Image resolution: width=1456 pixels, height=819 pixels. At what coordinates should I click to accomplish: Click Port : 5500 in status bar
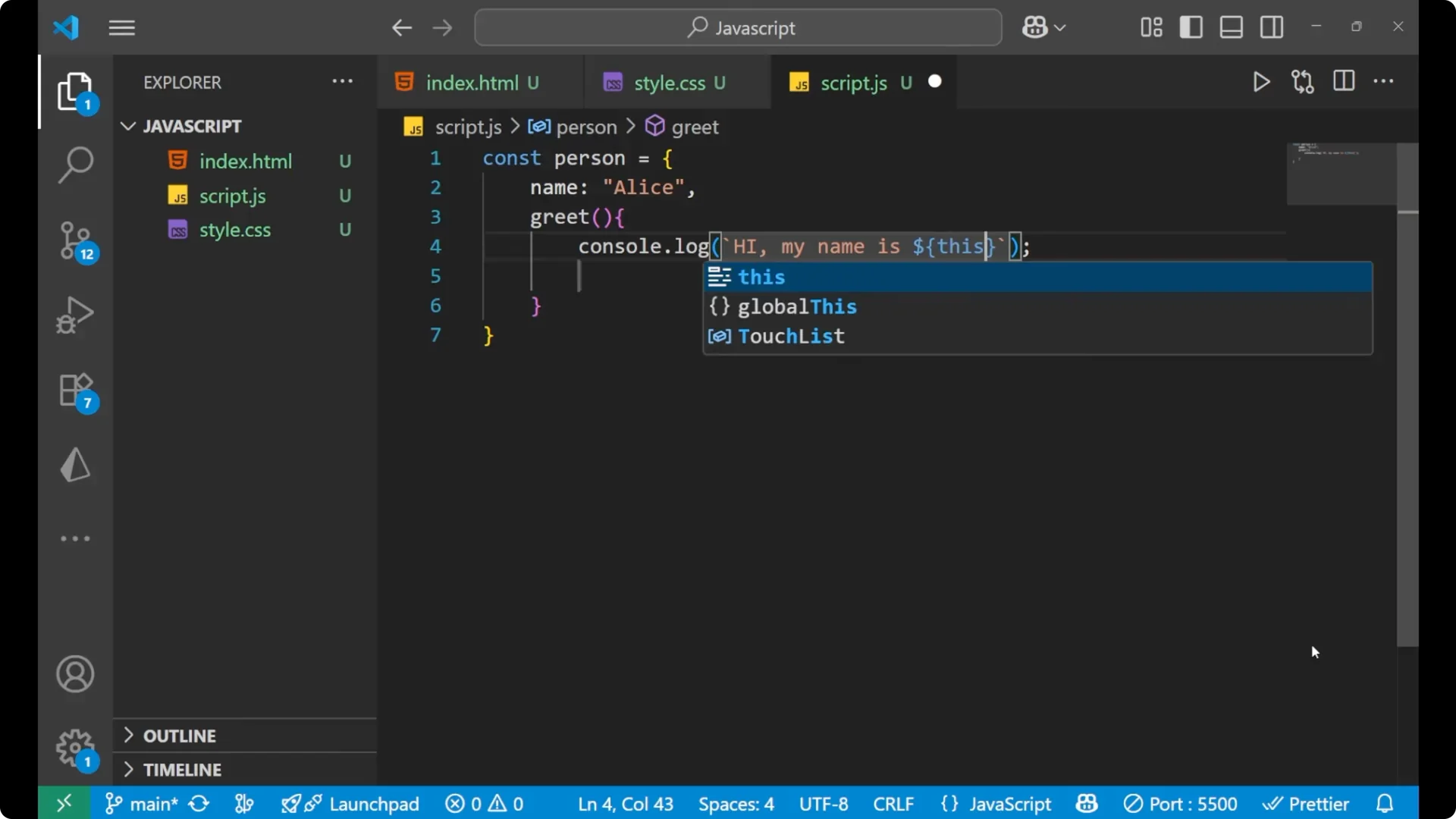1180,804
